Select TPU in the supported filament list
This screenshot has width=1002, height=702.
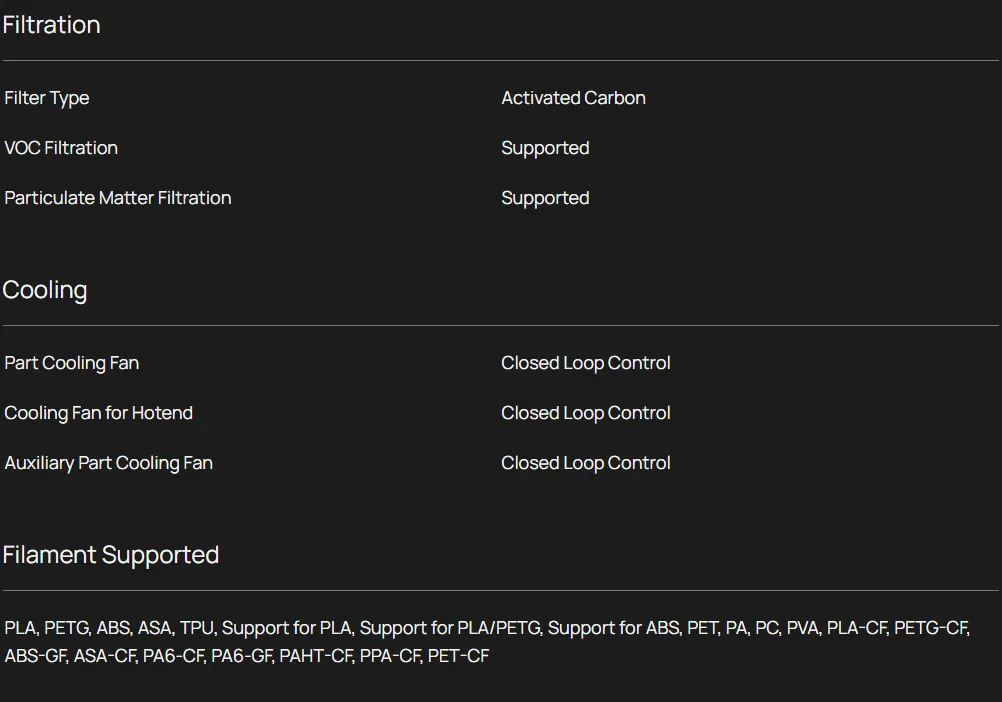point(196,628)
